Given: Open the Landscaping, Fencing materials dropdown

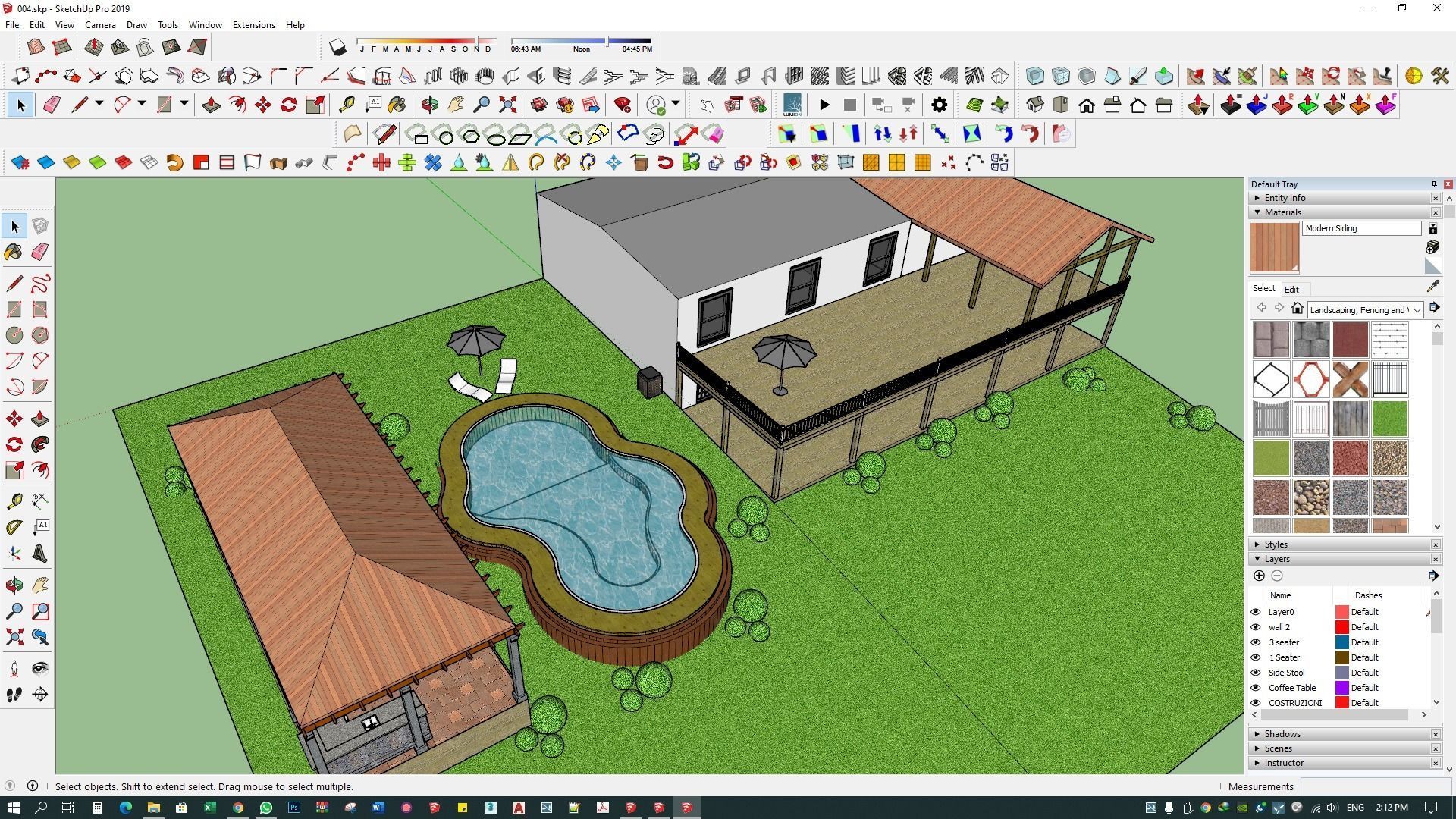Looking at the screenshot, I should [x=1365, y=309].
